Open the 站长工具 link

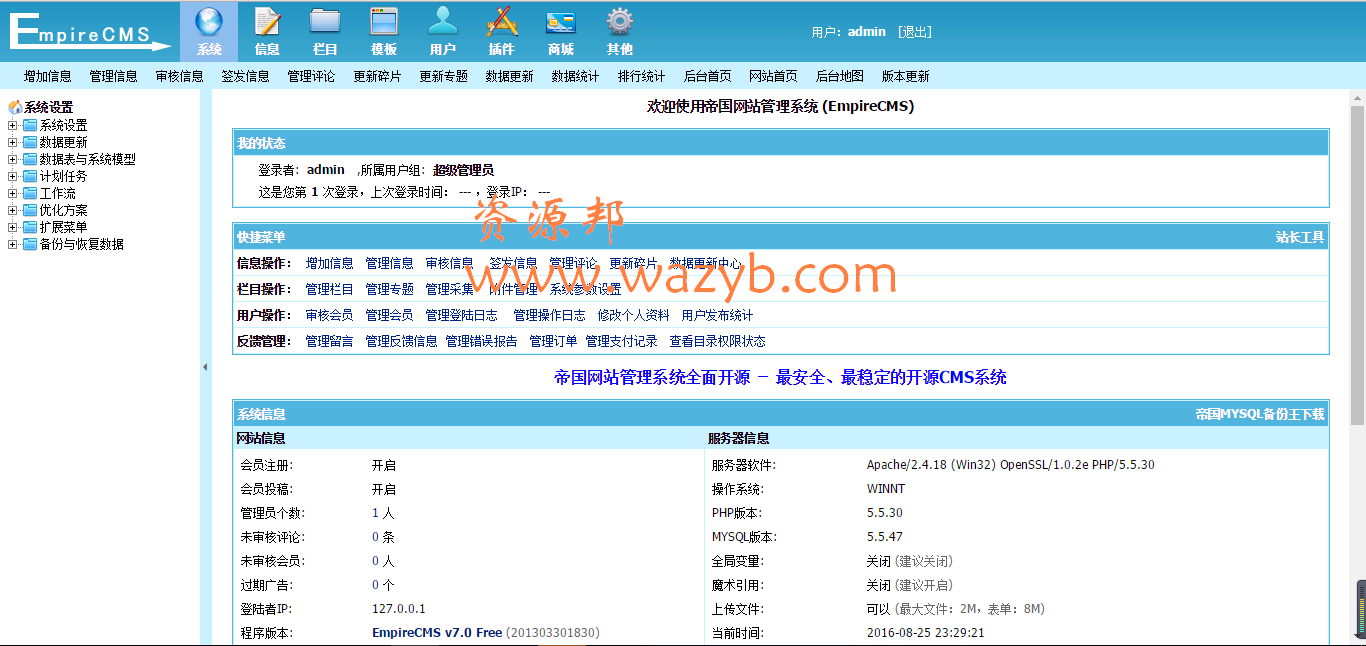pyautogui.click(x=1300, y=237)
